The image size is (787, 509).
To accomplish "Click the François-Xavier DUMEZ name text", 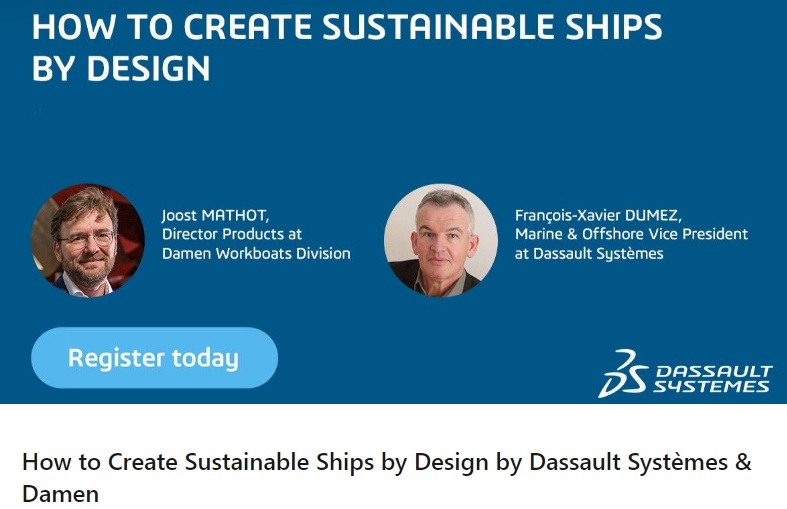I will pos(612,215).
